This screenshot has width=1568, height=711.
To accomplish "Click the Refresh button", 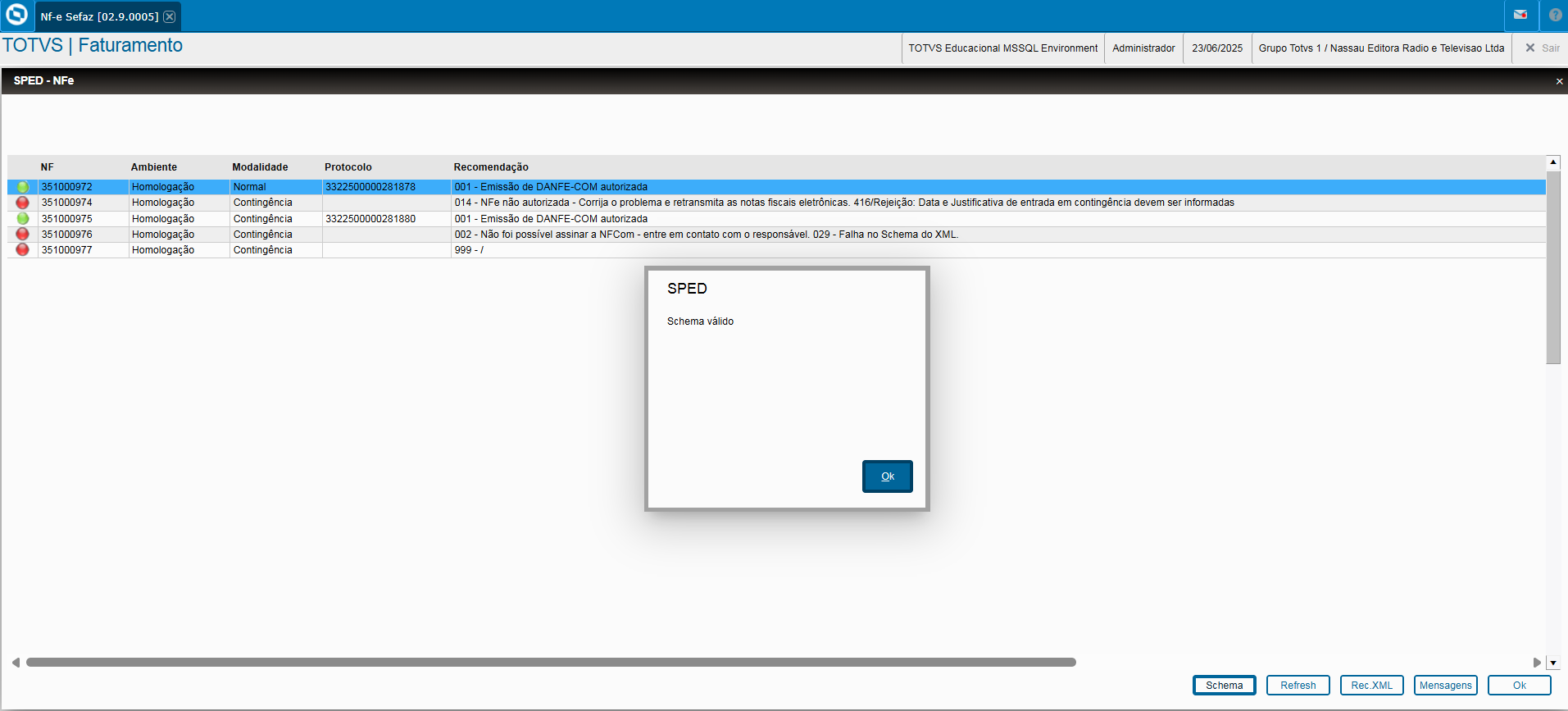I will [1298, 686].
